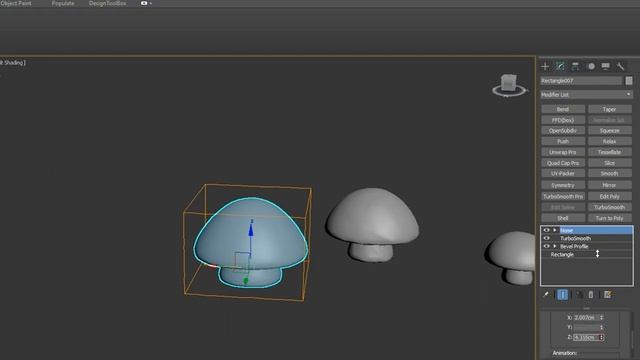Apply the Symmetry modifier button
Viewport: 640px width, 360px height.
pyautogui.click(x=563, y=185)
